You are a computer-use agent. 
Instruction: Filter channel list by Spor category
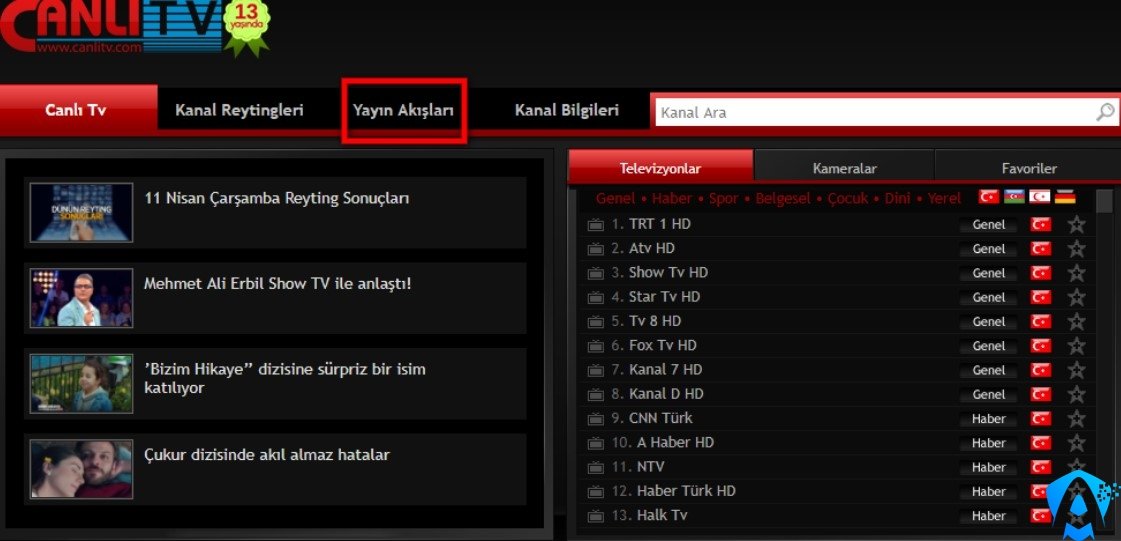(723, 198)
